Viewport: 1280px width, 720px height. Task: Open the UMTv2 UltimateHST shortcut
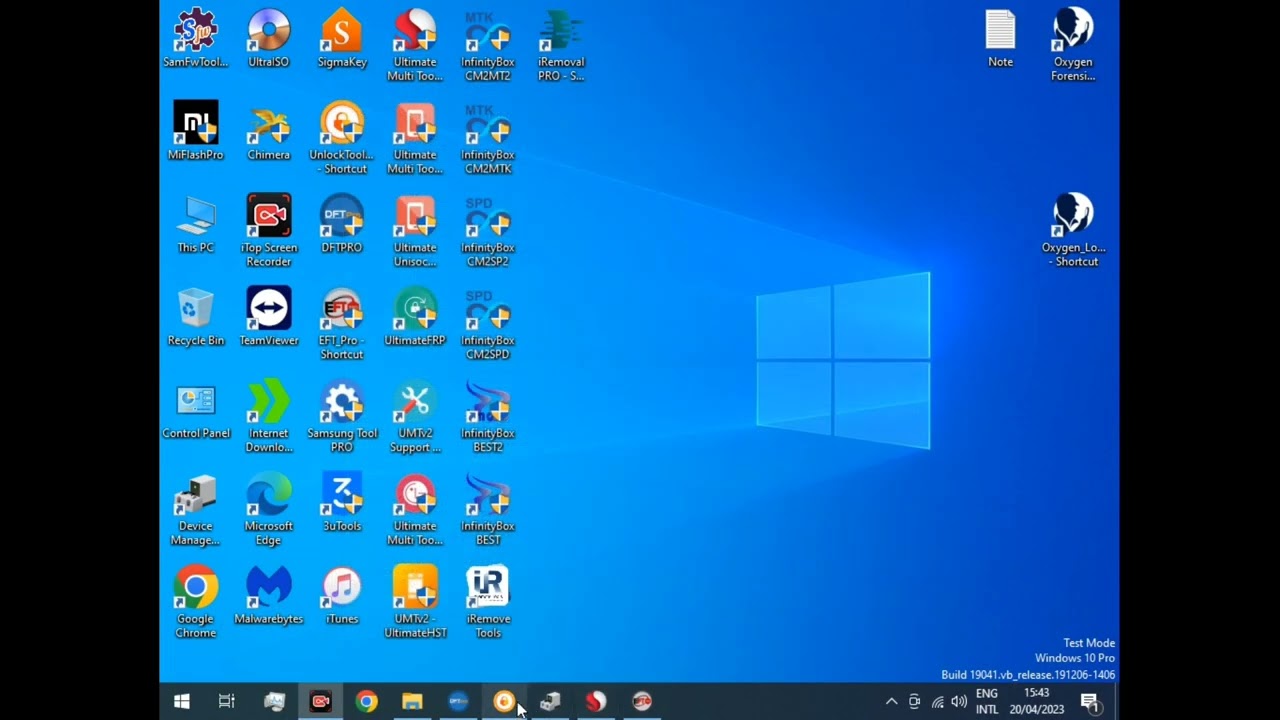pyautogui.click(x=415, y=603)
